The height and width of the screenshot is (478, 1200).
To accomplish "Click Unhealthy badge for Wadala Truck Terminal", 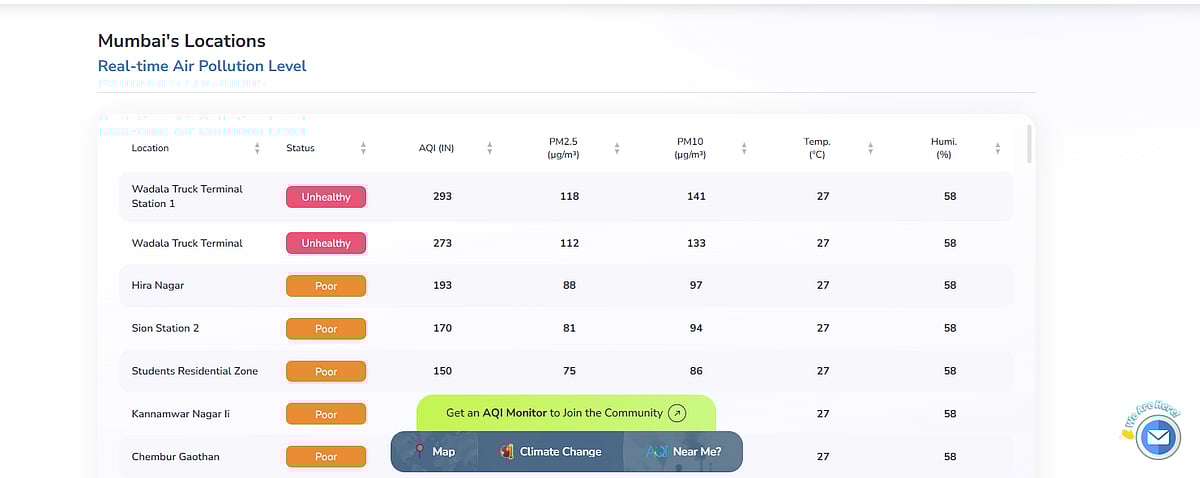I will (x=326, y=243).
